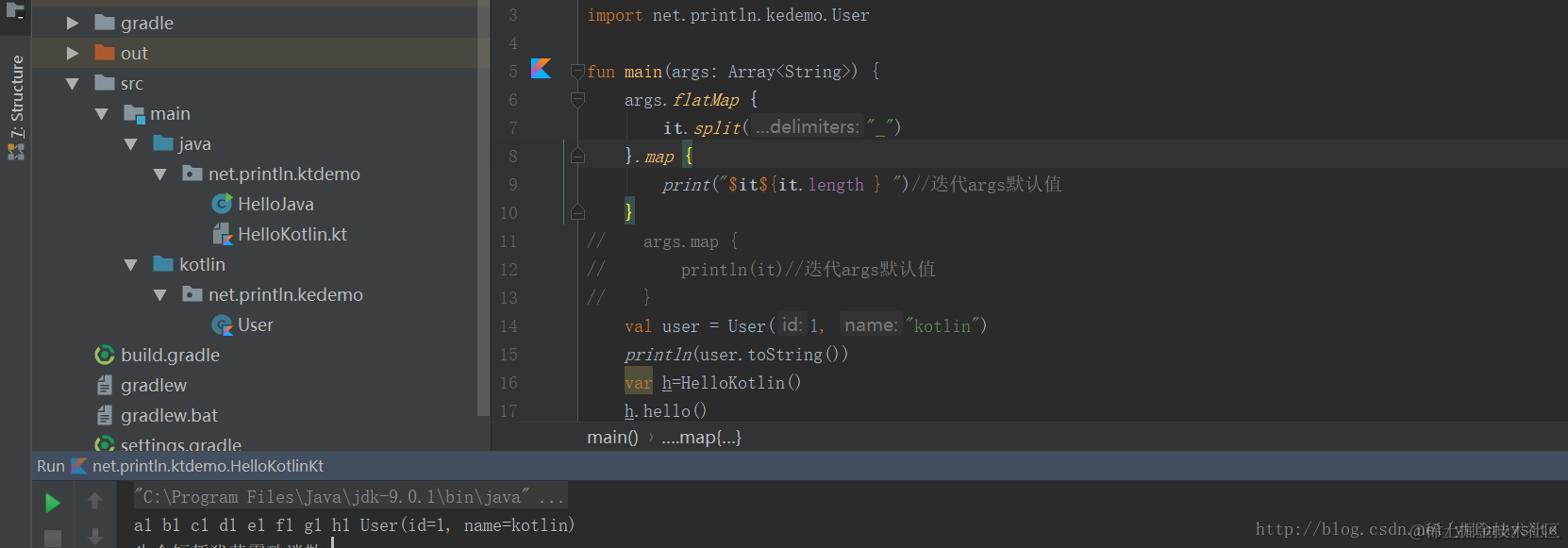
Task: Click the fold end marker at line 10
Action: (577, 212)
